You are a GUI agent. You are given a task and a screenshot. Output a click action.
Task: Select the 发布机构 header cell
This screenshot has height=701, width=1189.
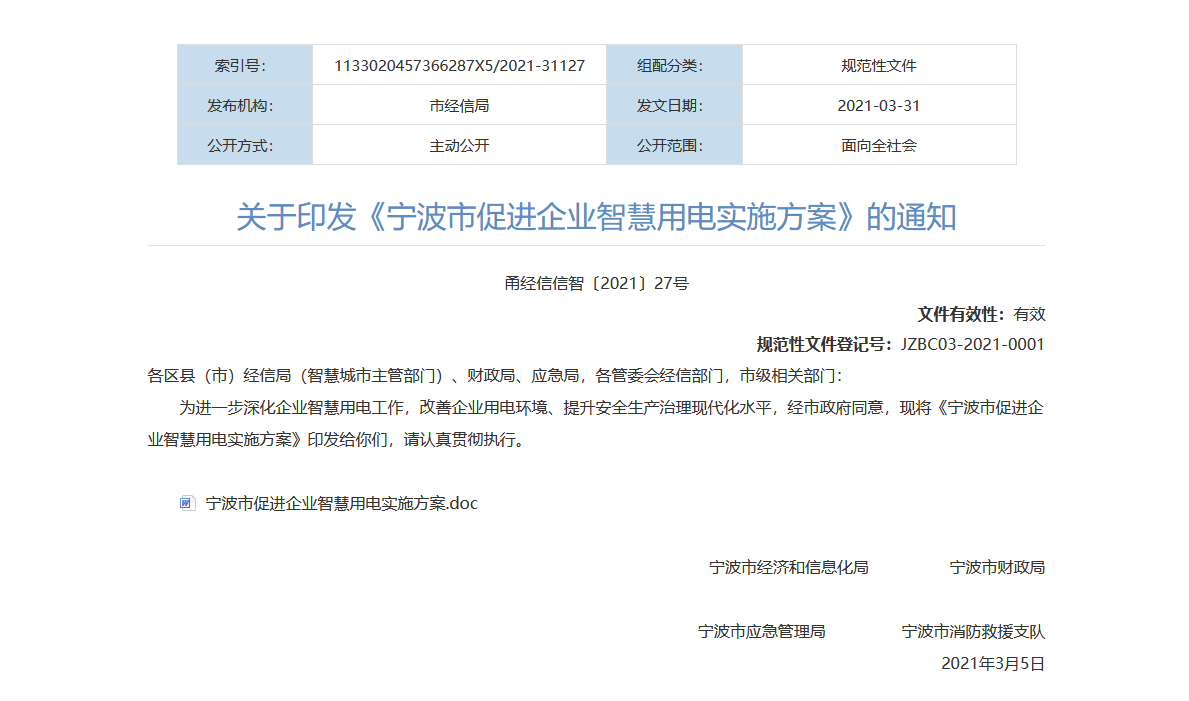point(244,104)
